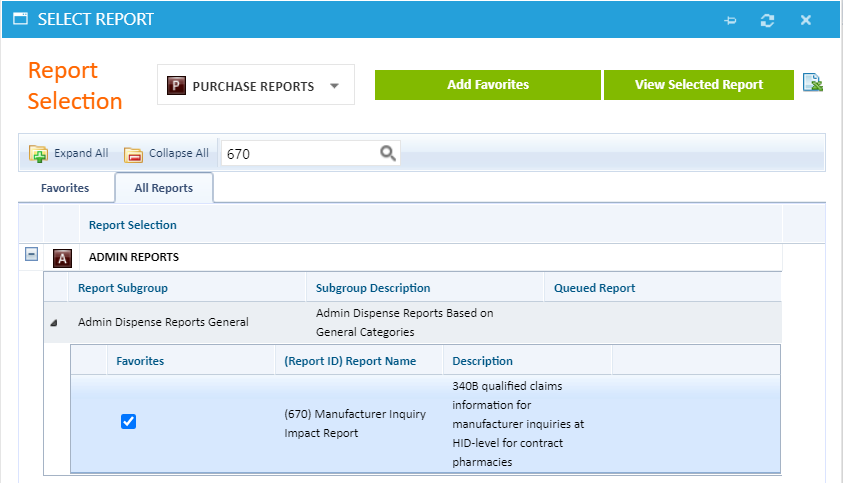Click the red A Admin Reports icon
The height and width of the screenshot is (483, 843).
pos(62,258)
